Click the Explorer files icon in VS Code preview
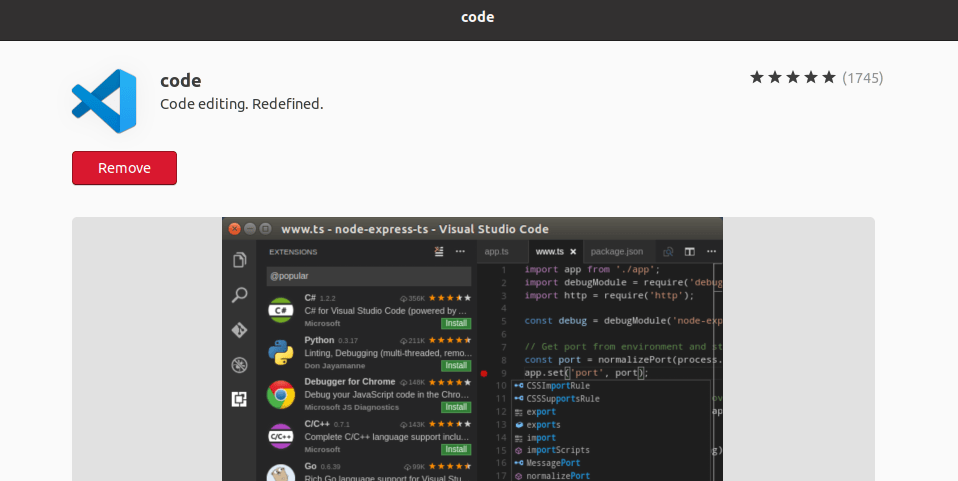 [240, 260]
